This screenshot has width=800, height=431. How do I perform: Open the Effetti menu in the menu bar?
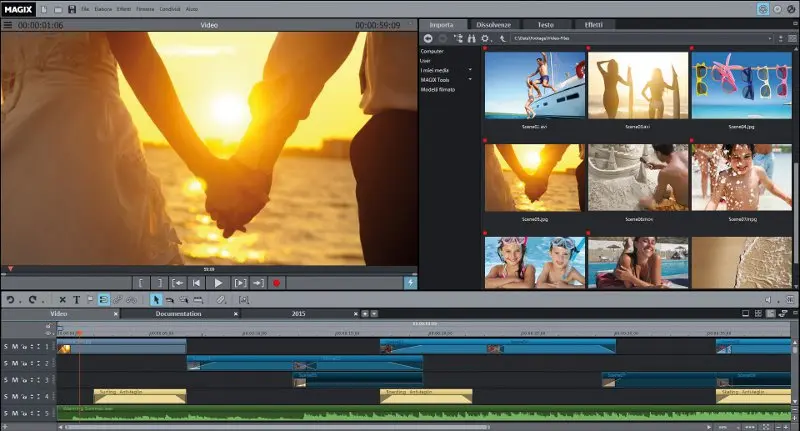point(124,9)
